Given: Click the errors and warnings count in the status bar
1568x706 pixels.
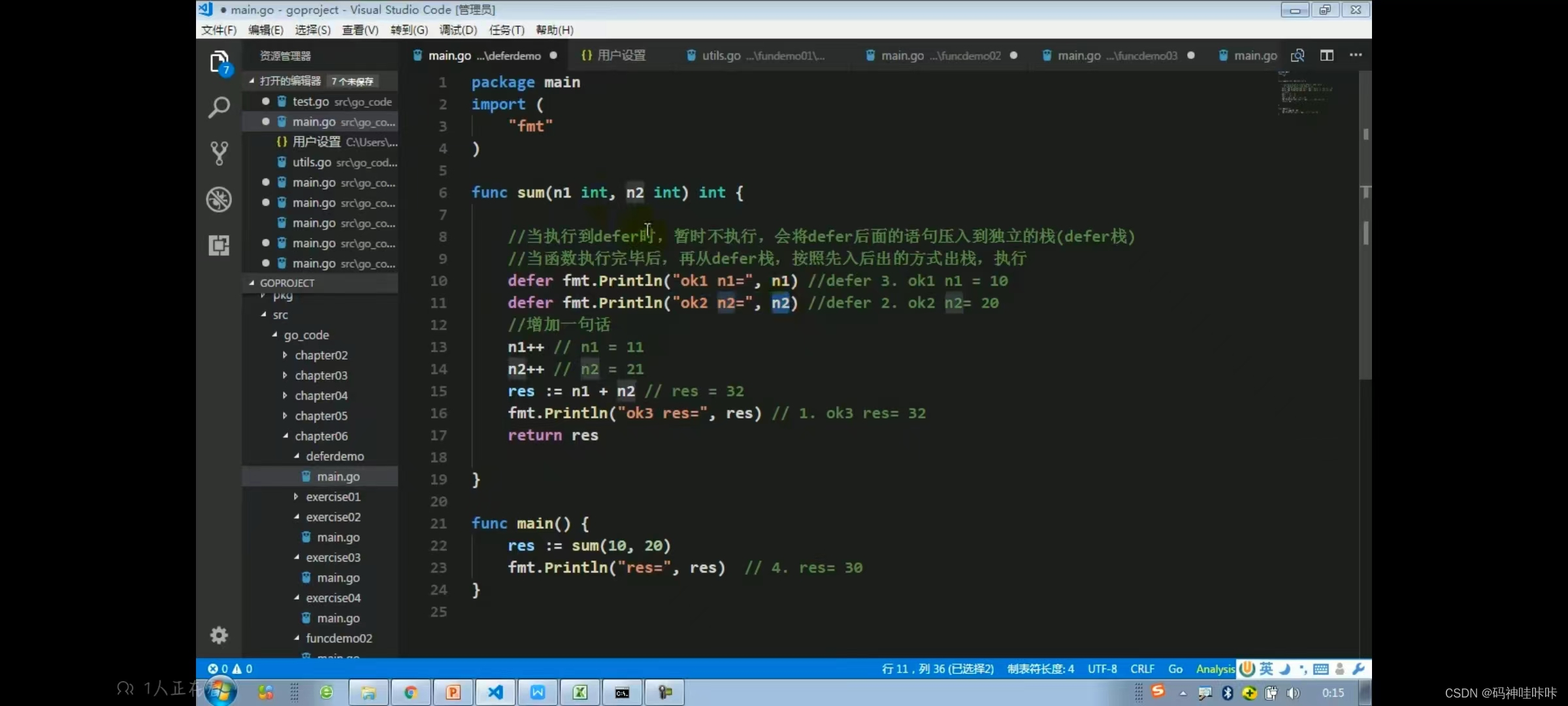Looking at the screenshot, I should pos(230,669).
